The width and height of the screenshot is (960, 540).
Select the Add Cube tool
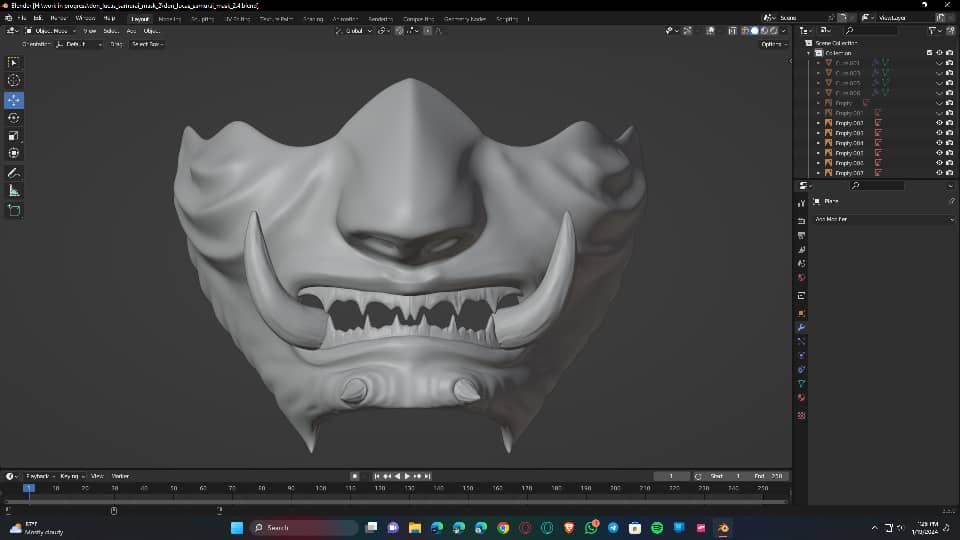coord(13,211)
